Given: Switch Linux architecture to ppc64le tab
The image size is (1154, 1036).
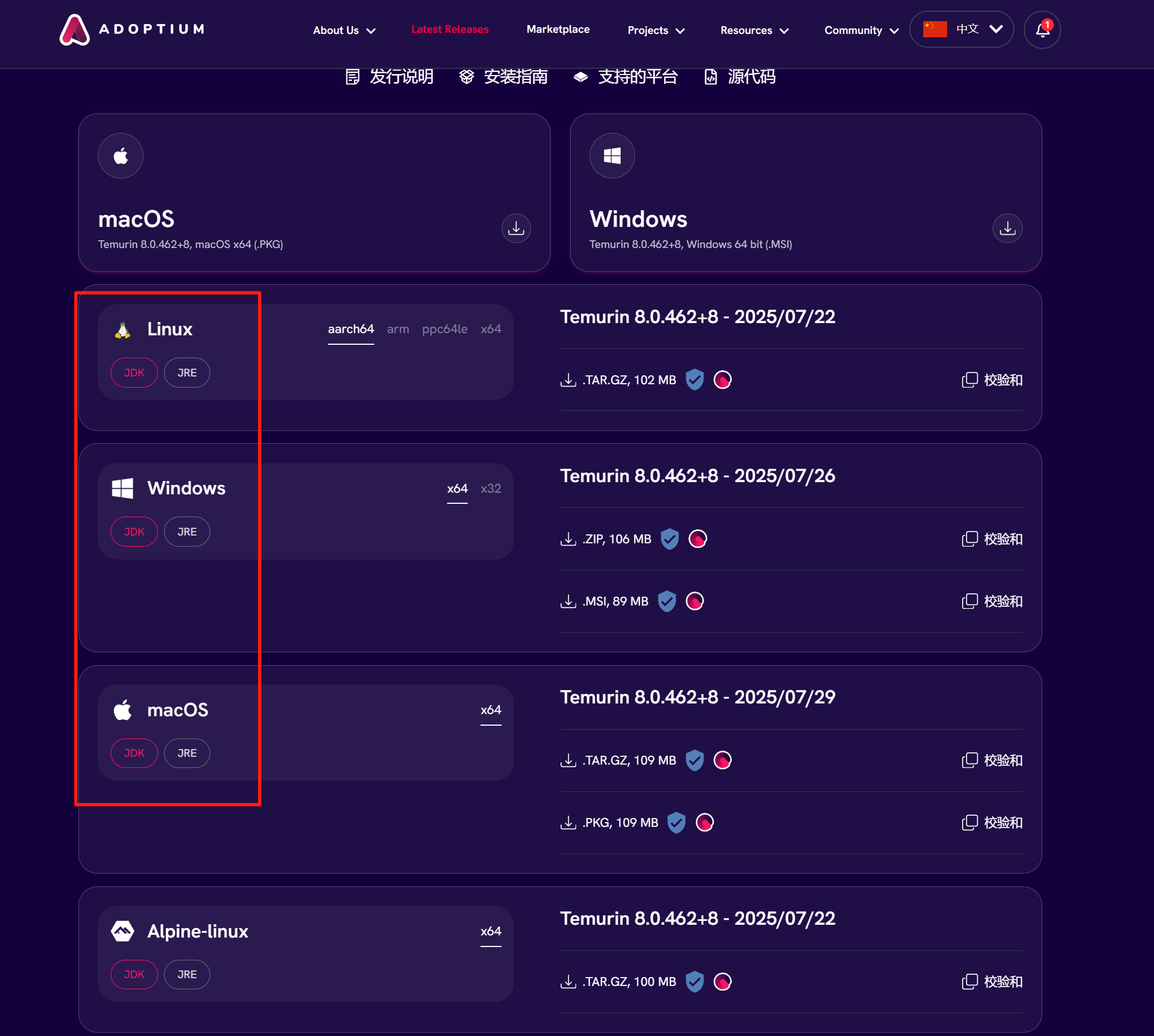Looking at the screenshot, I should tap(444, 329).
